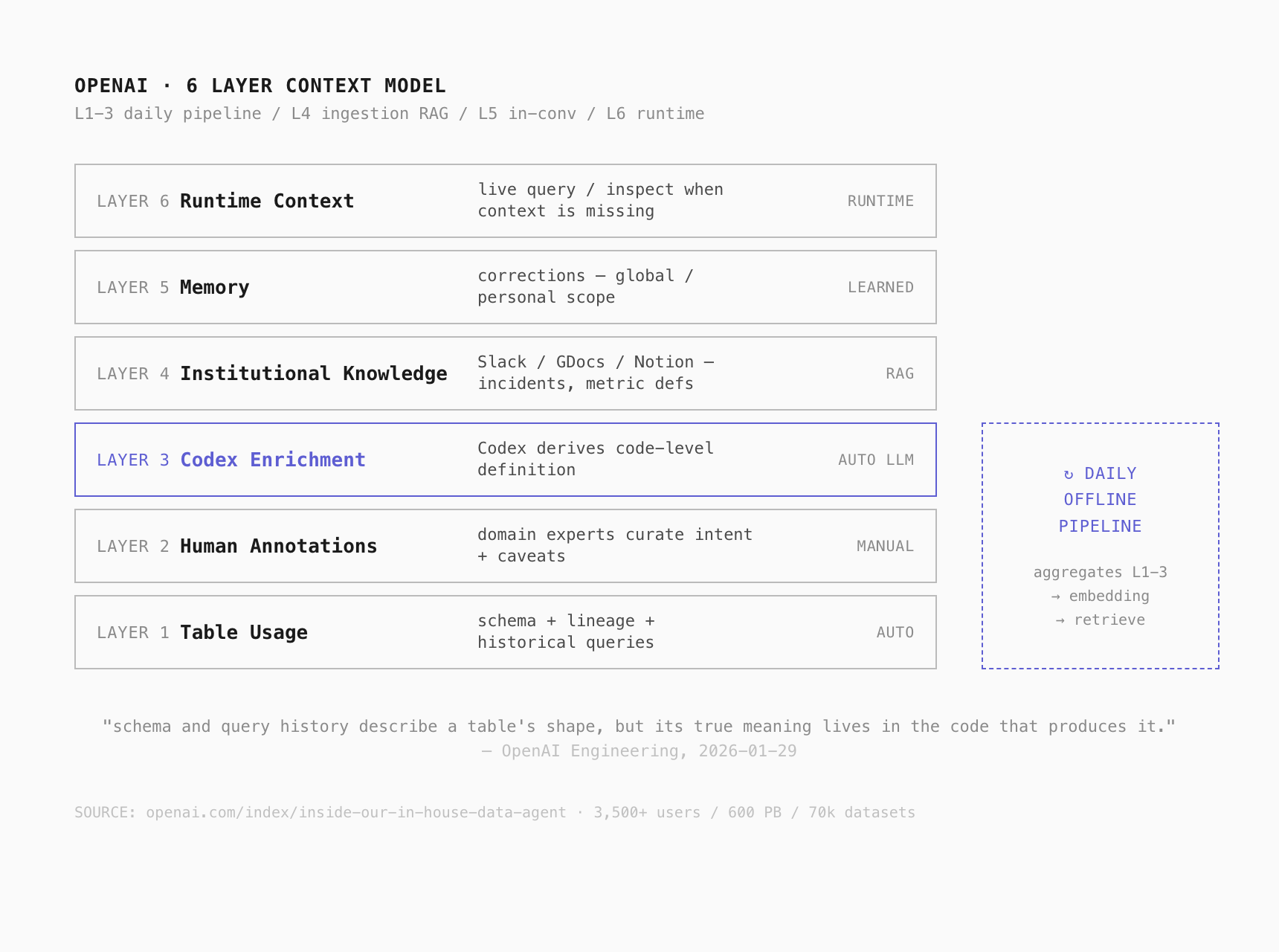Click 'corrections — global / personal scope' text
The height and width of the screenshot is (952, 1279).
[585, 286]
